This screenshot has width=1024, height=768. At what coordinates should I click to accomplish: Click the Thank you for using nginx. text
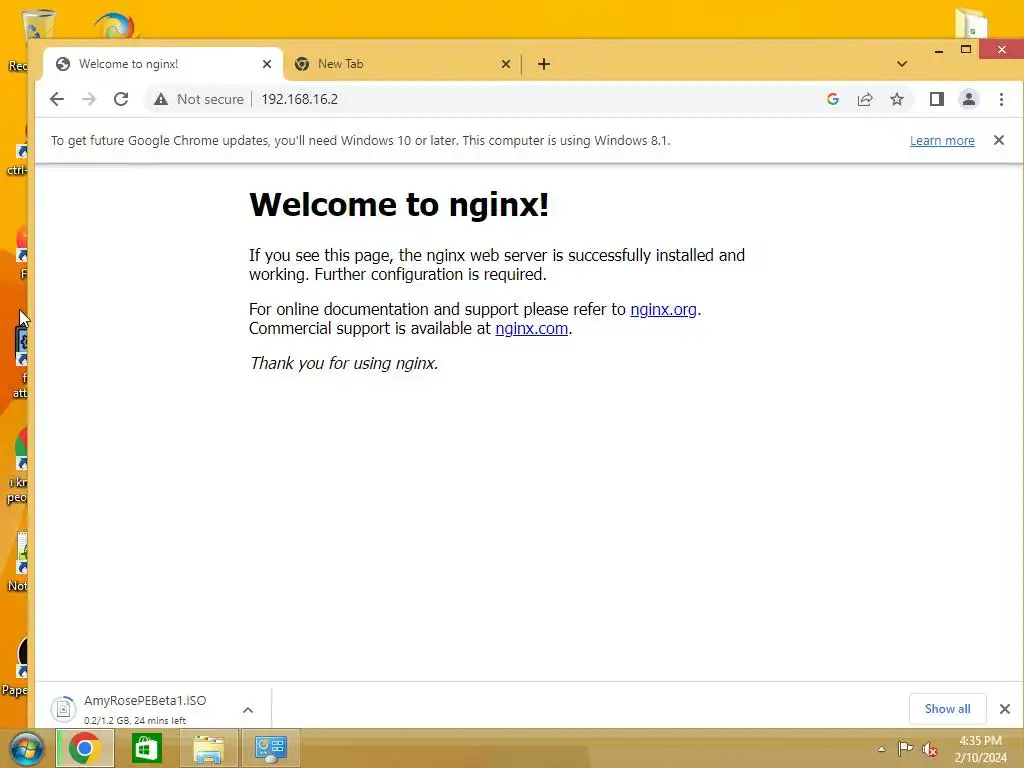pos(344,363)
